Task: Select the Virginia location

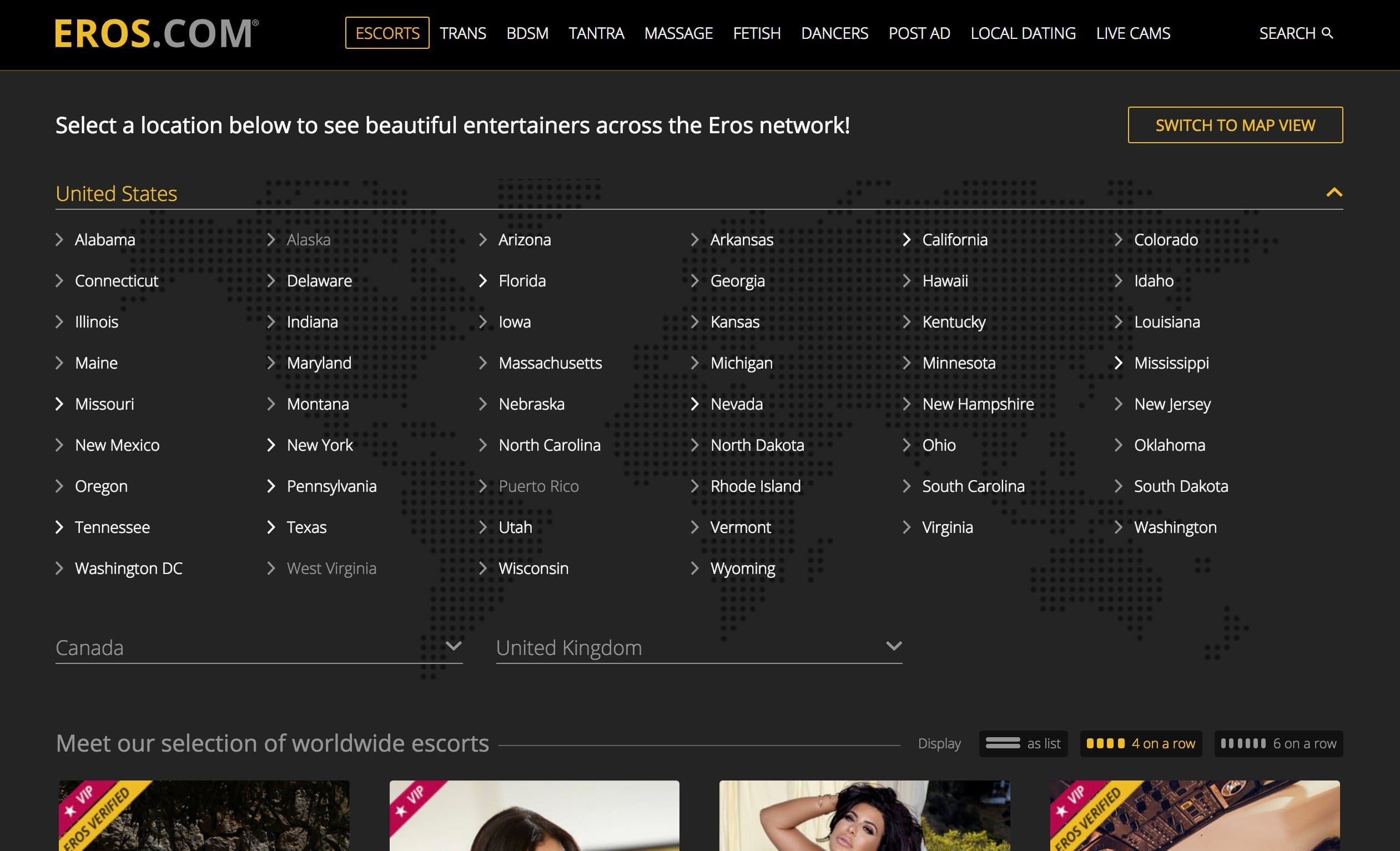Action: pyautogui.click(x=947, y=527)
